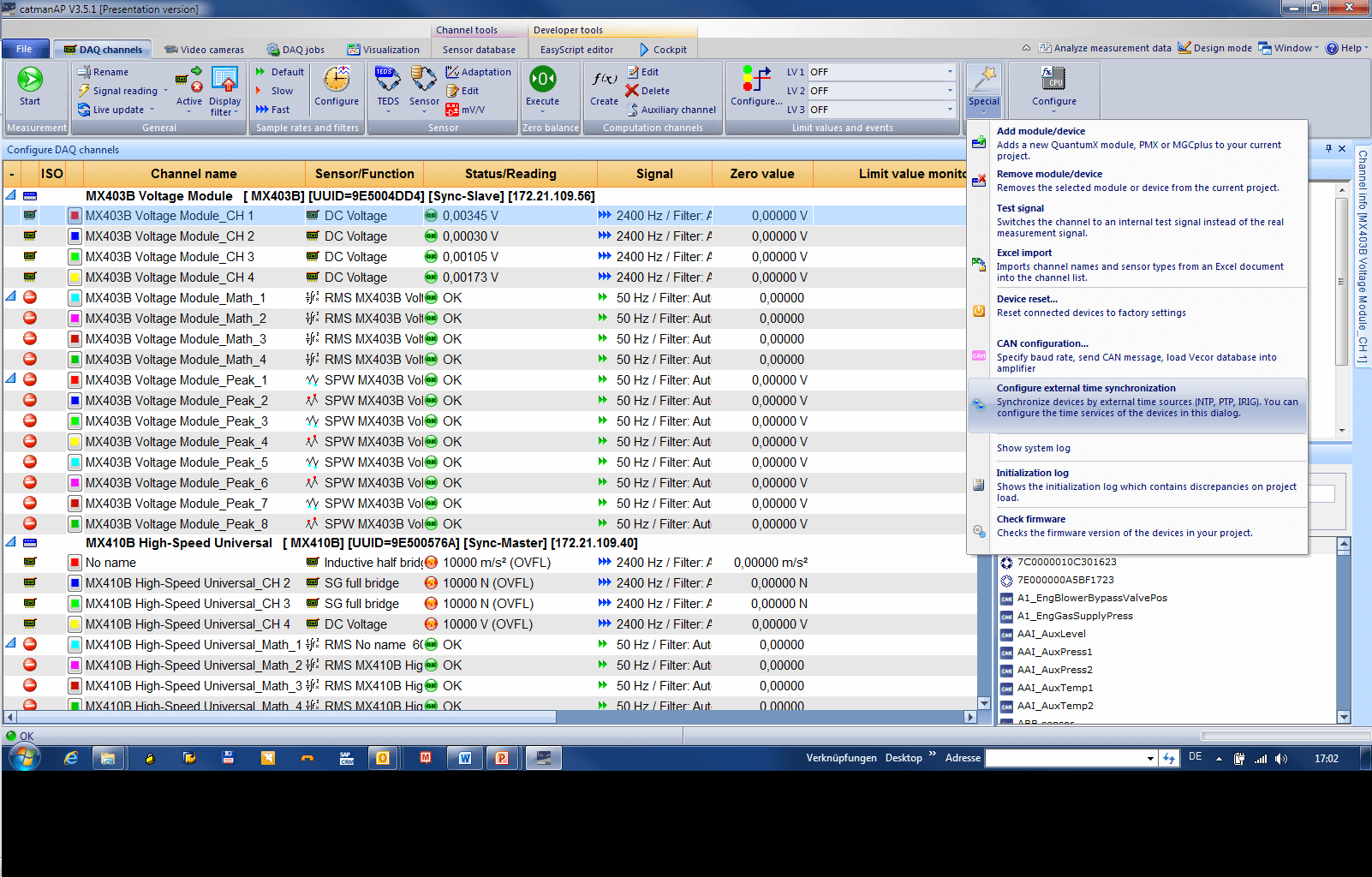
Task: Select Add module/device menu entry
Action: (x=1137, y=142)
